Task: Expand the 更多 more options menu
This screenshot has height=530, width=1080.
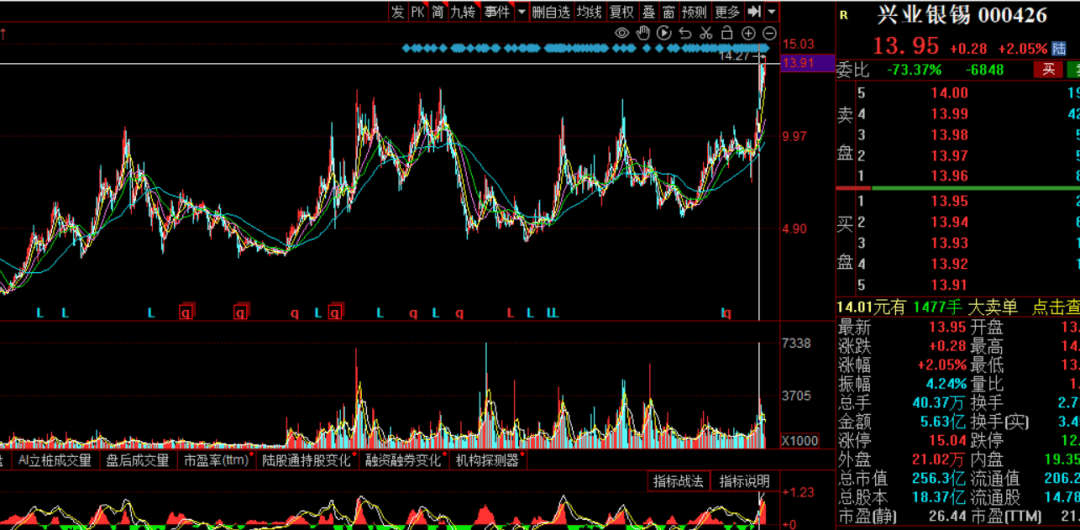Action: pos(727,11)
